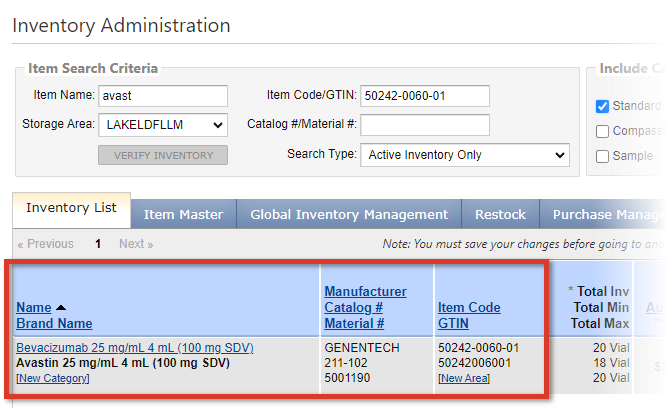Click the New Category link
The image size is (667, 408).
[53, 378]
